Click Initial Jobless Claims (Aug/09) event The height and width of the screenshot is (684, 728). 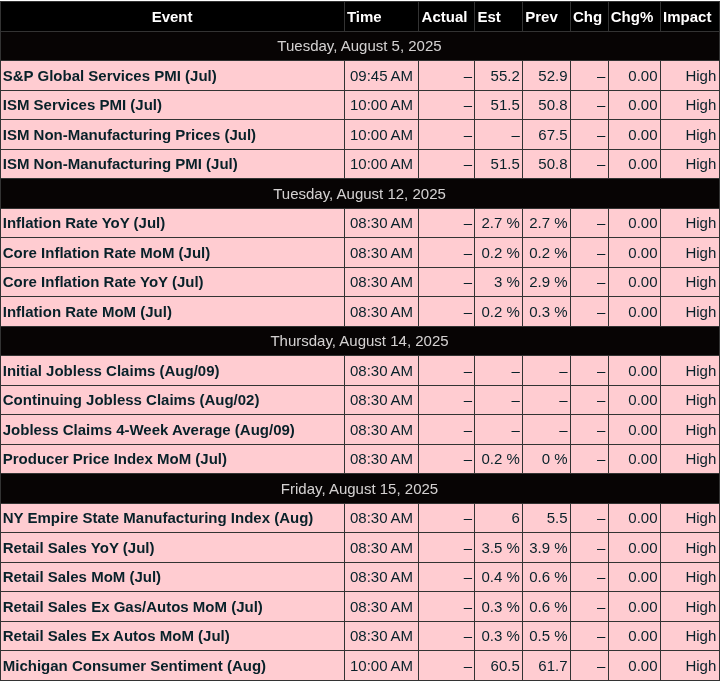point(172,371)
